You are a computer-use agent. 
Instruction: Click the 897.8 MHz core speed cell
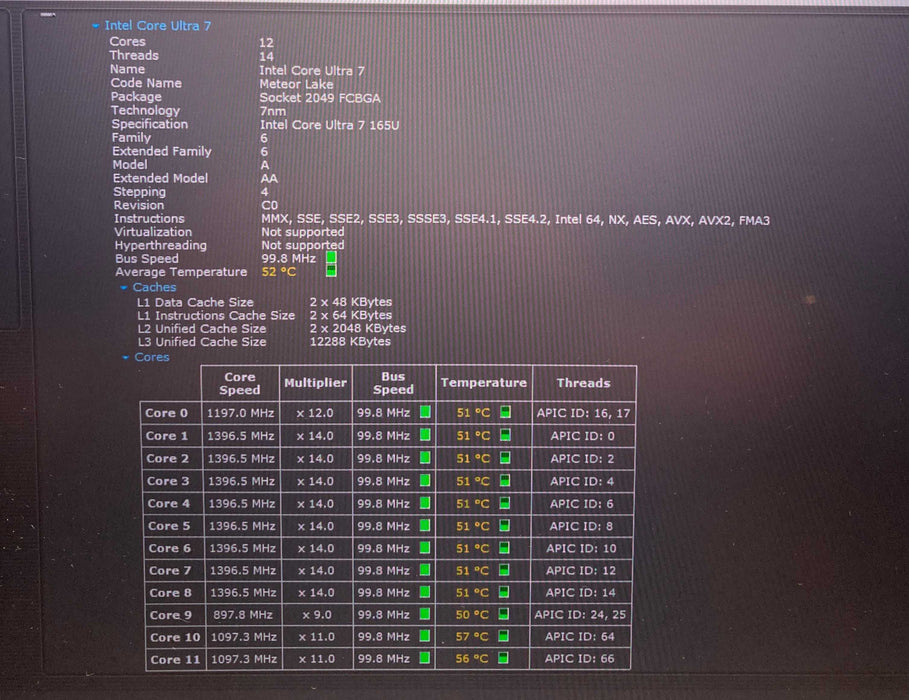[x=243, y=615]
